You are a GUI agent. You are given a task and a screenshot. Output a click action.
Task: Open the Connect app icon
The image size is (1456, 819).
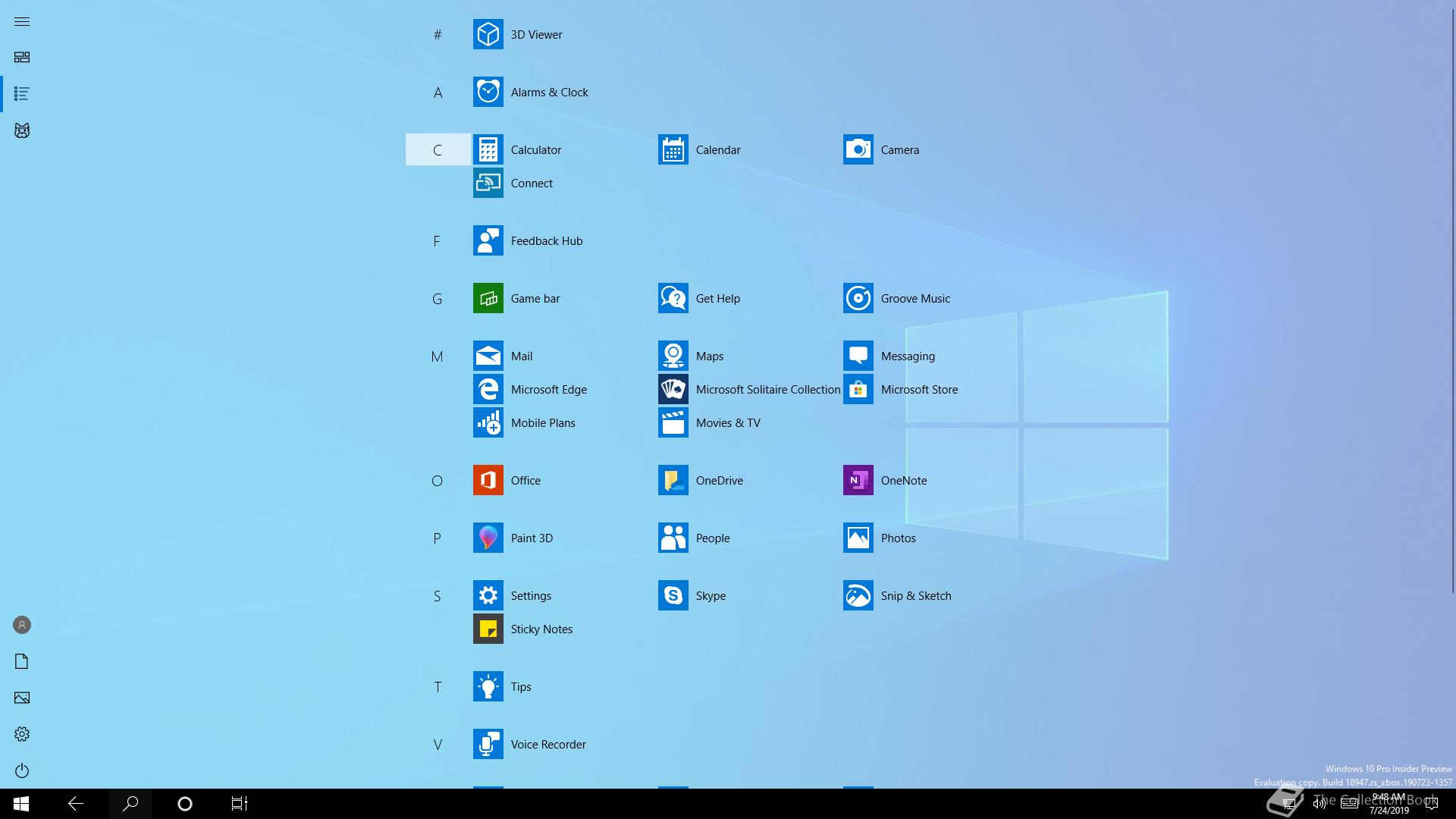pos(488,183)
